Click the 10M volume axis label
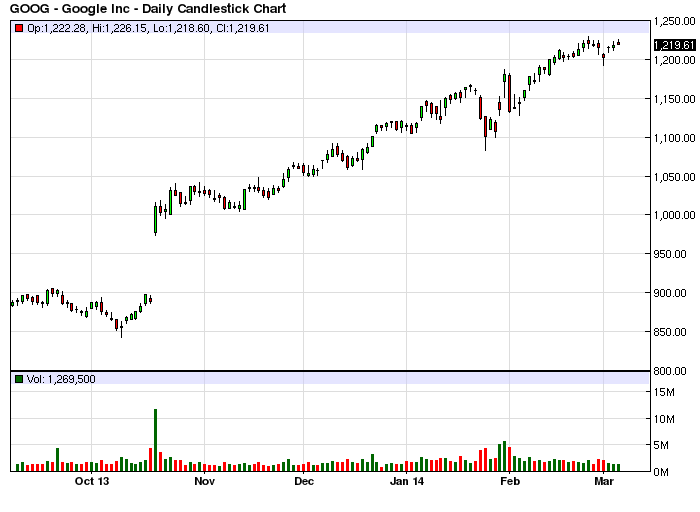Viewport: 700px width, 512px height. tap(664, 419)
